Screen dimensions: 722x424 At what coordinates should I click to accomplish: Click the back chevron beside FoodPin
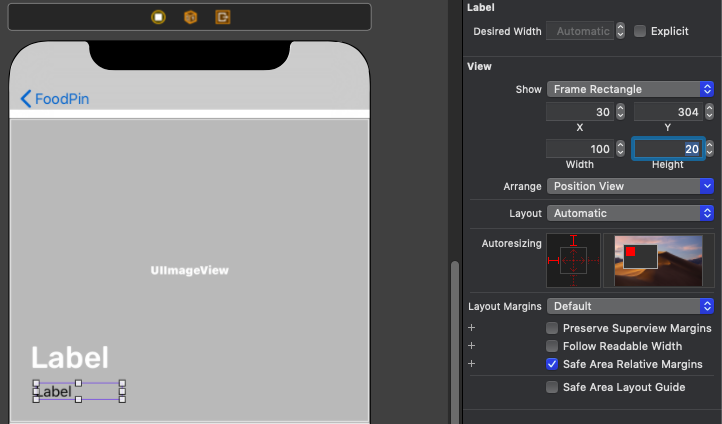point(26,98)
